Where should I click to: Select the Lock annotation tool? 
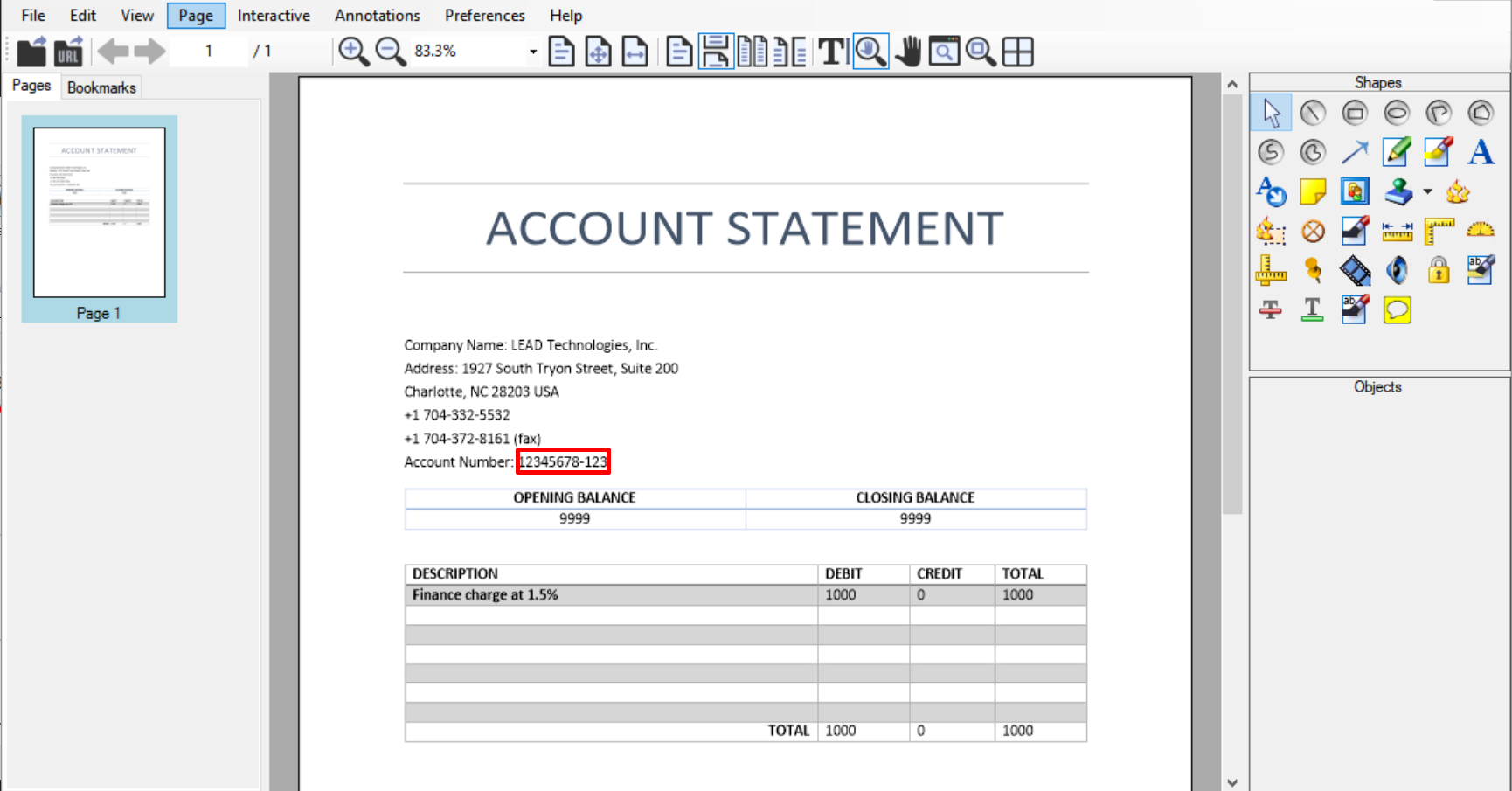tap(1439, 270)
